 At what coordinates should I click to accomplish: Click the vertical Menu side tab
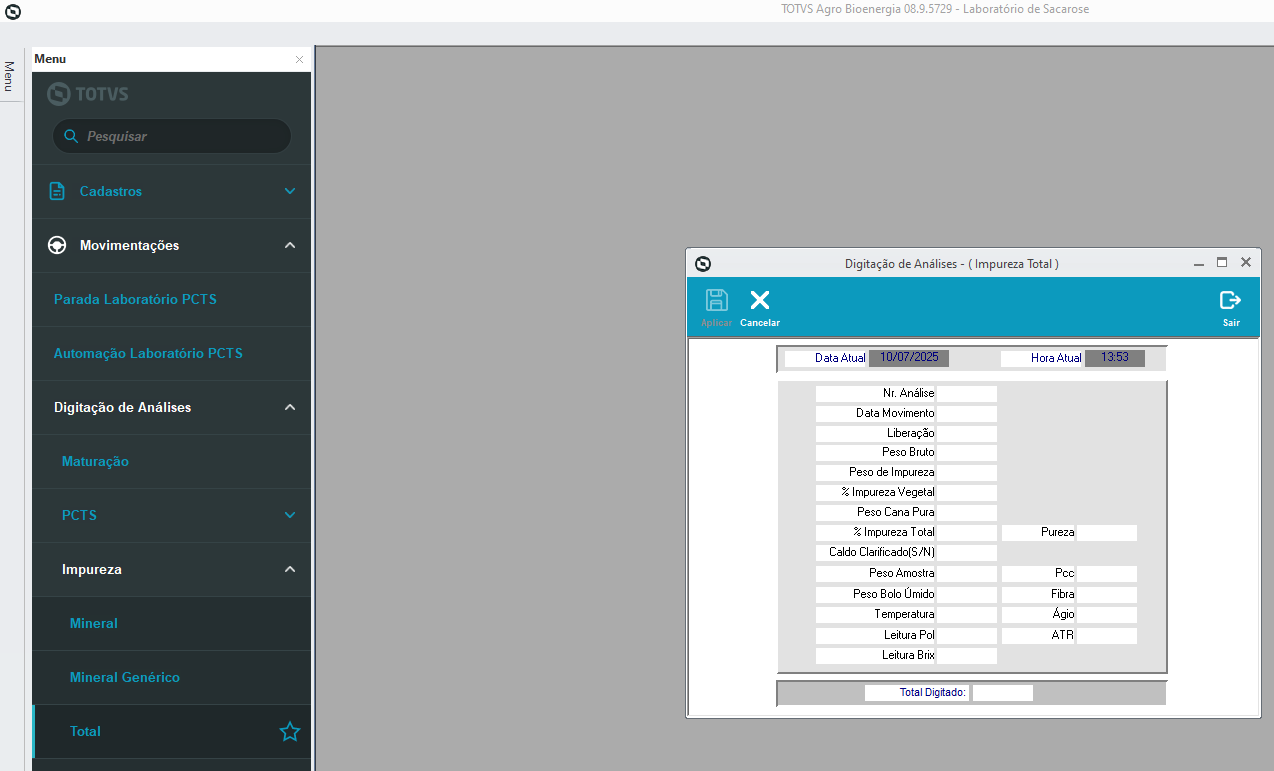[9, 75]
